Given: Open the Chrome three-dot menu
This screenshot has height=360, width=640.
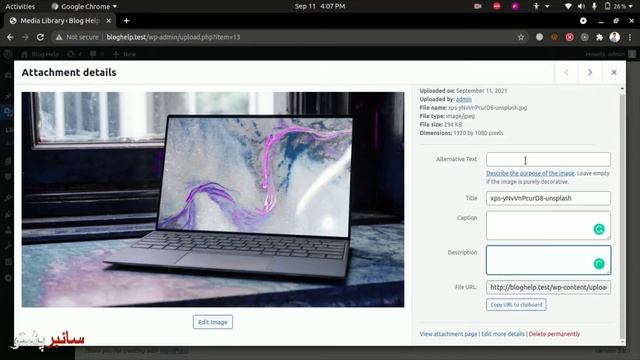Looking at the screenshot, I should click(x=630, y=37).
